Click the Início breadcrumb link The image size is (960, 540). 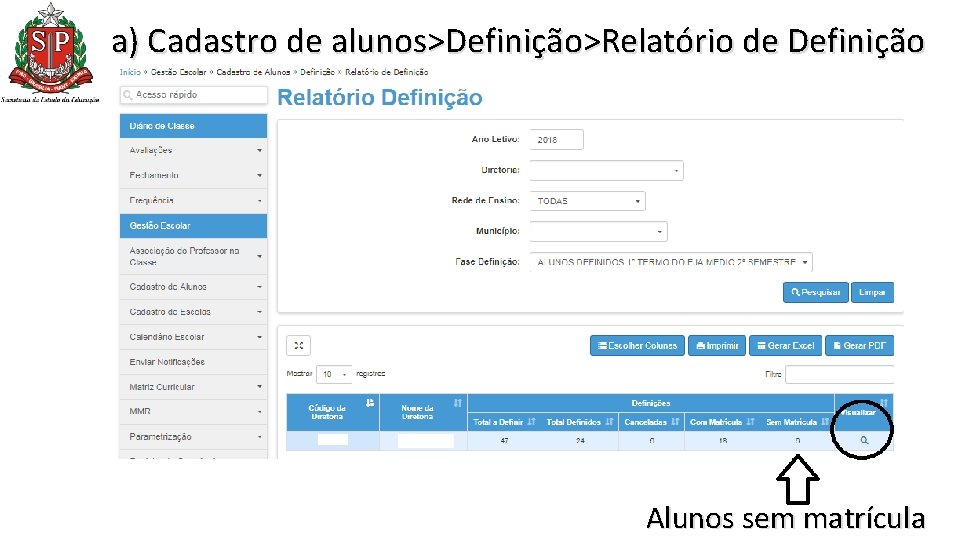point(130,72)
